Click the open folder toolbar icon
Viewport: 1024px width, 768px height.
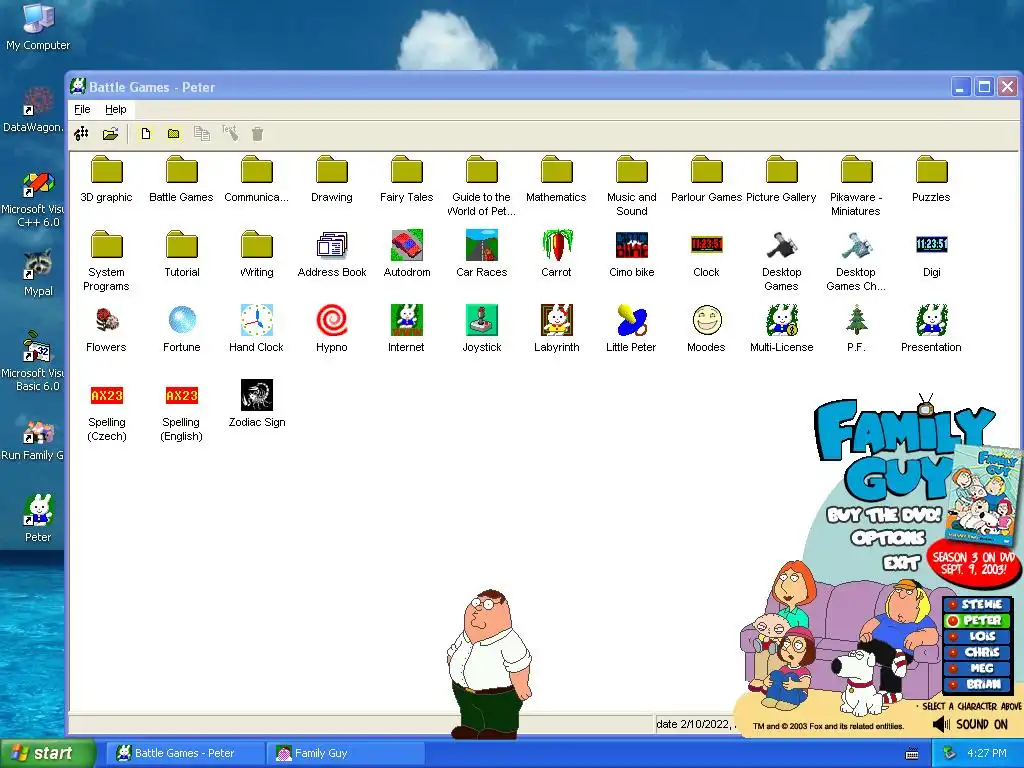click(x=110, y=134)
